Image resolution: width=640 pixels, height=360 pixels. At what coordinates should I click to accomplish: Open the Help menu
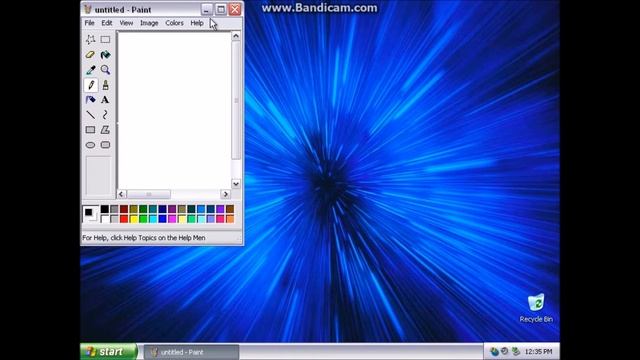tap(197, 23)
